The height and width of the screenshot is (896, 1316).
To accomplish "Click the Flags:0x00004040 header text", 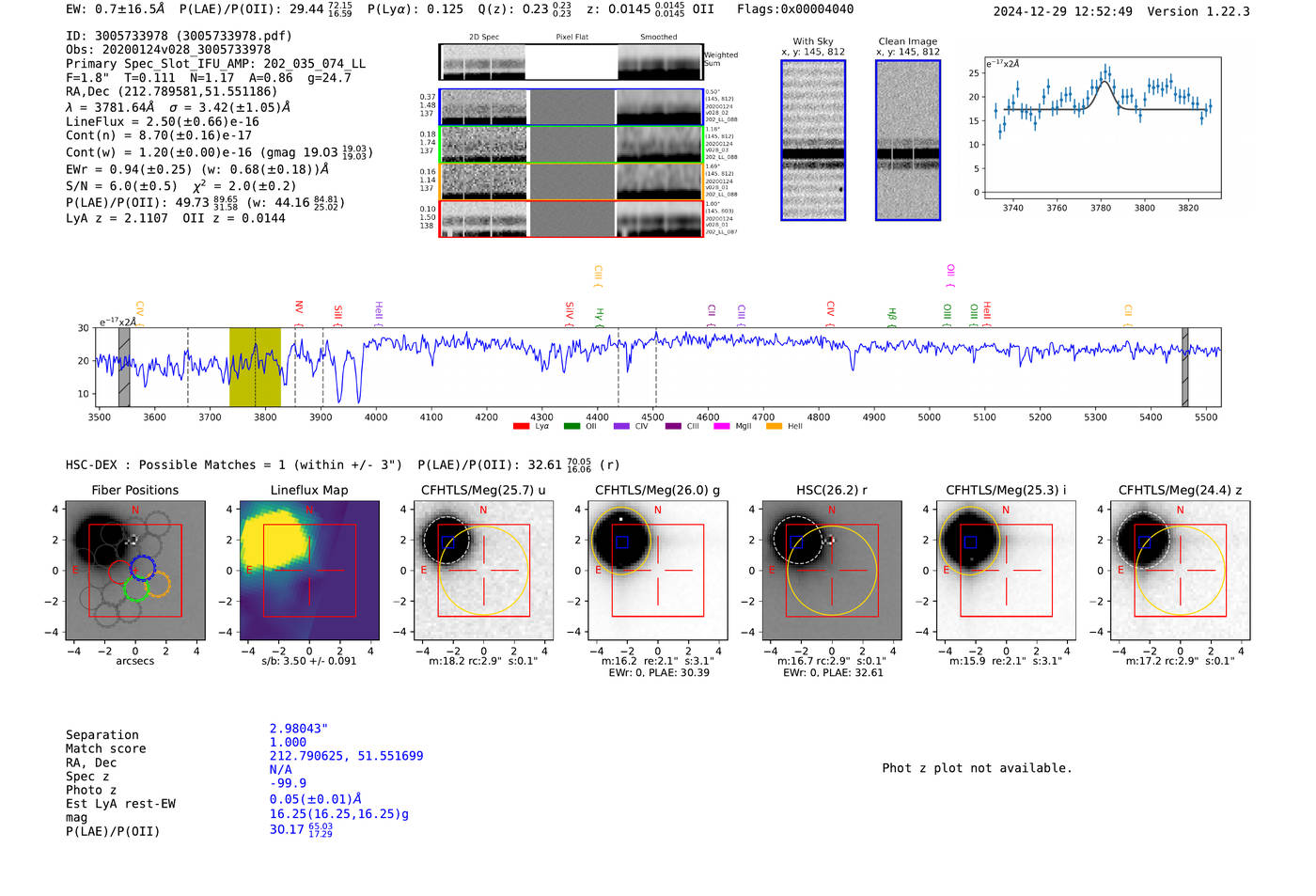I will coord(795,9).
